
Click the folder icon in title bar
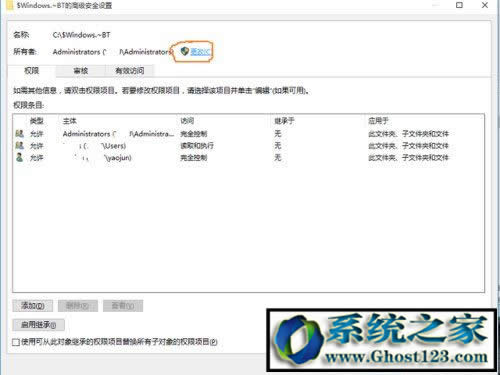(x=10, y=5)
